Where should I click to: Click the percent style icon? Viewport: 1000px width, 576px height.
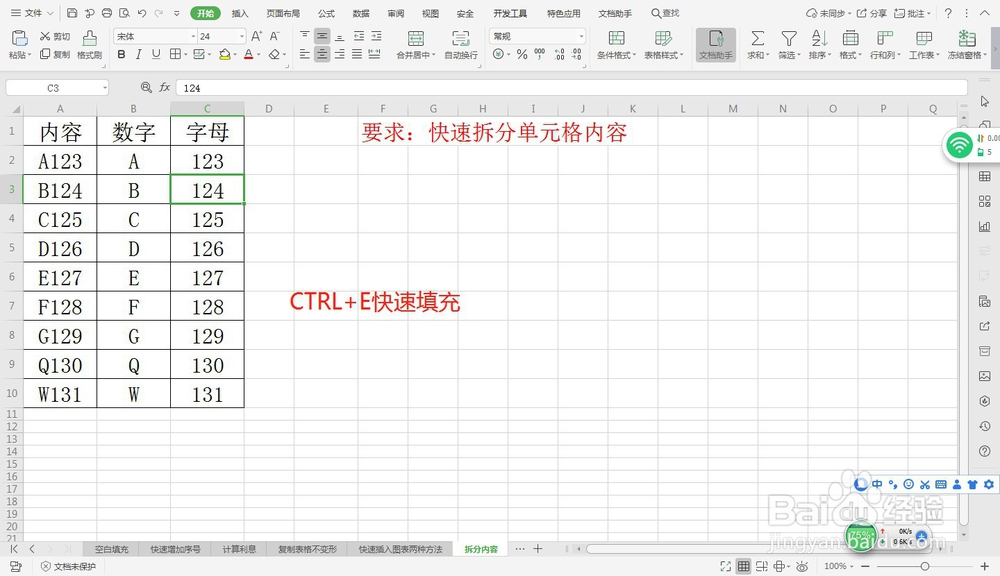coord(522,54)
